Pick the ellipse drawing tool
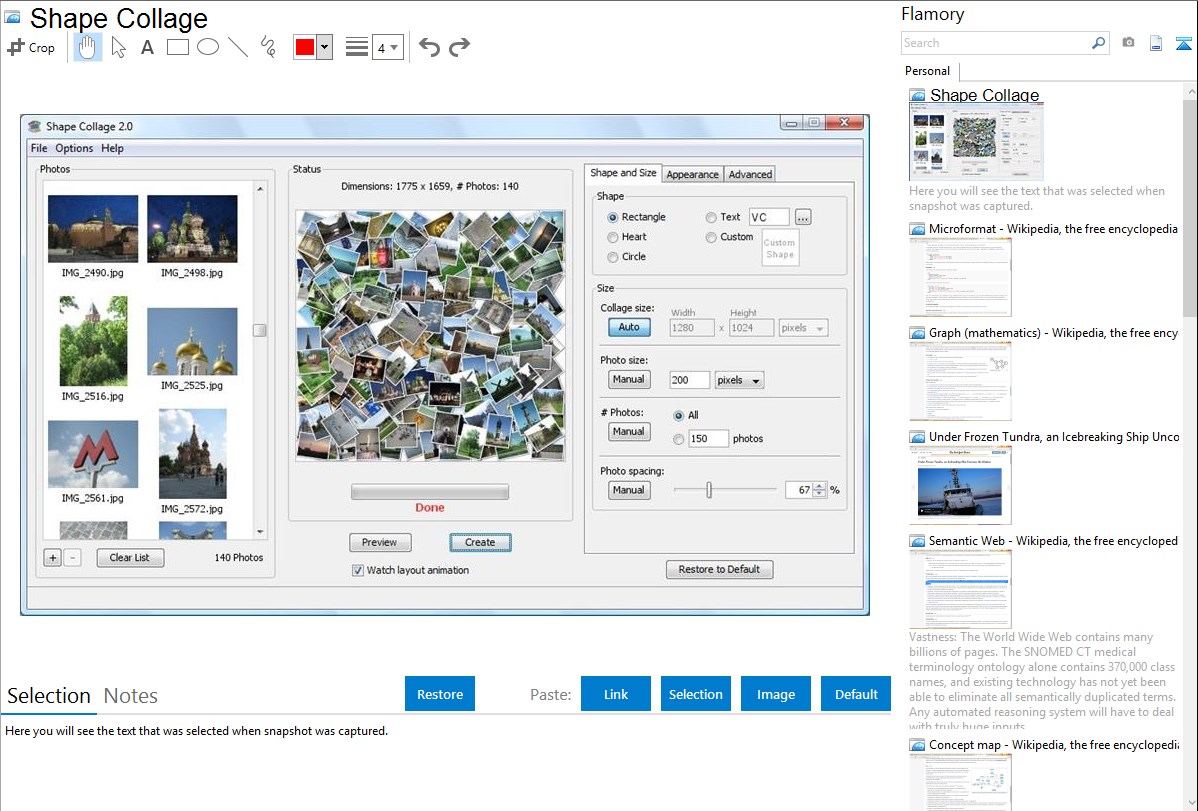1198x811 pixels. (208, 47)
